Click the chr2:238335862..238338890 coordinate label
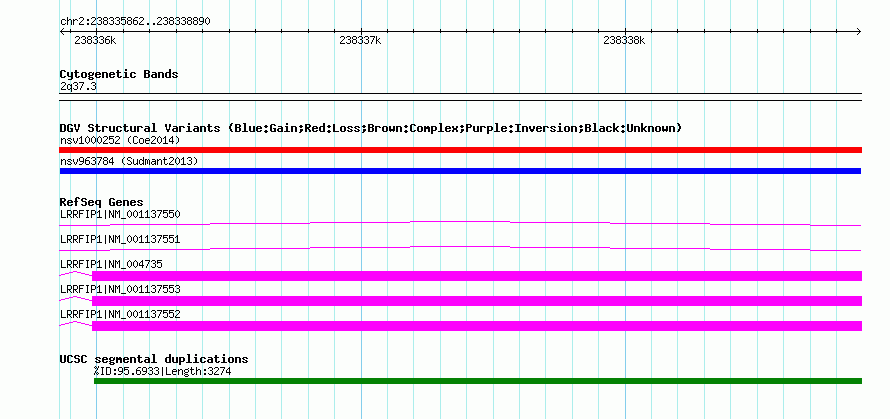The width and height of the screenshot is (890, 419). click(135, 21)
